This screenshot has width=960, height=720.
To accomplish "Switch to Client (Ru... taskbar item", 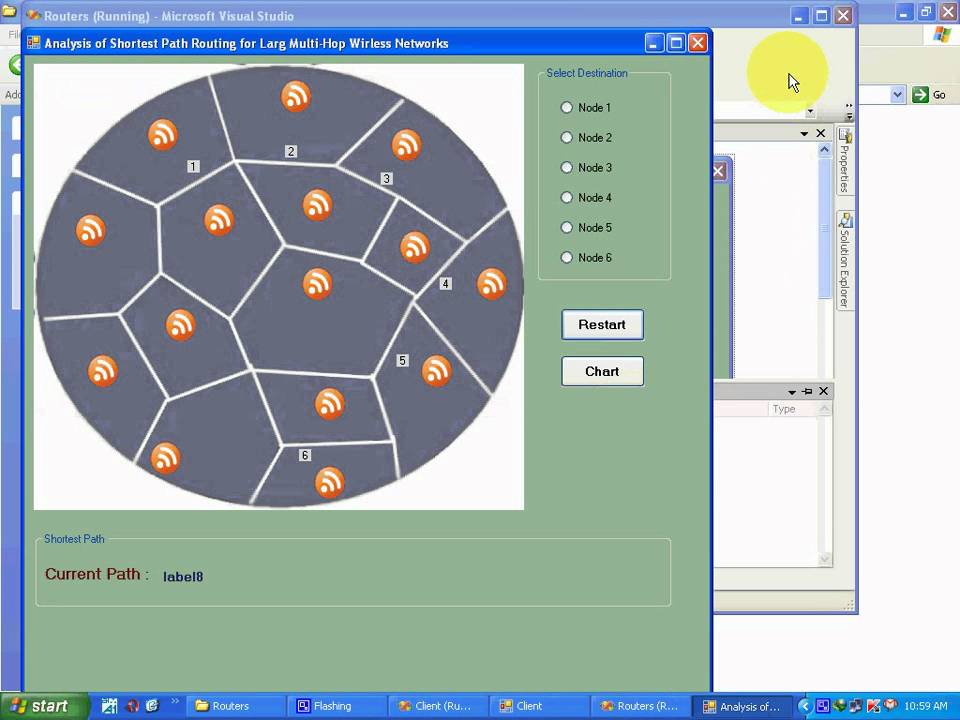I will click(x=439, y=707).
